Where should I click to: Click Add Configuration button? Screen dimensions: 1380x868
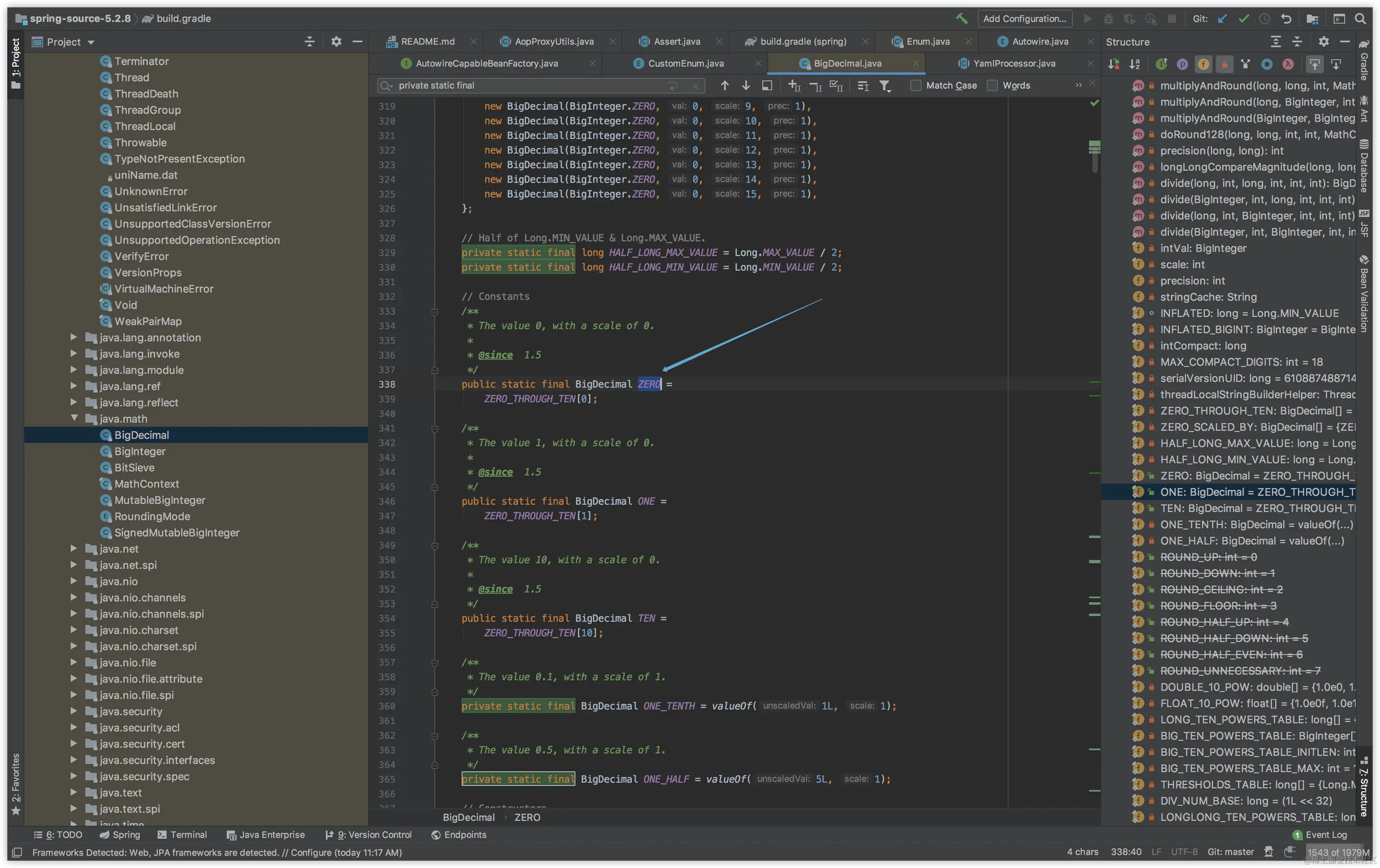tap(1024, 18)
